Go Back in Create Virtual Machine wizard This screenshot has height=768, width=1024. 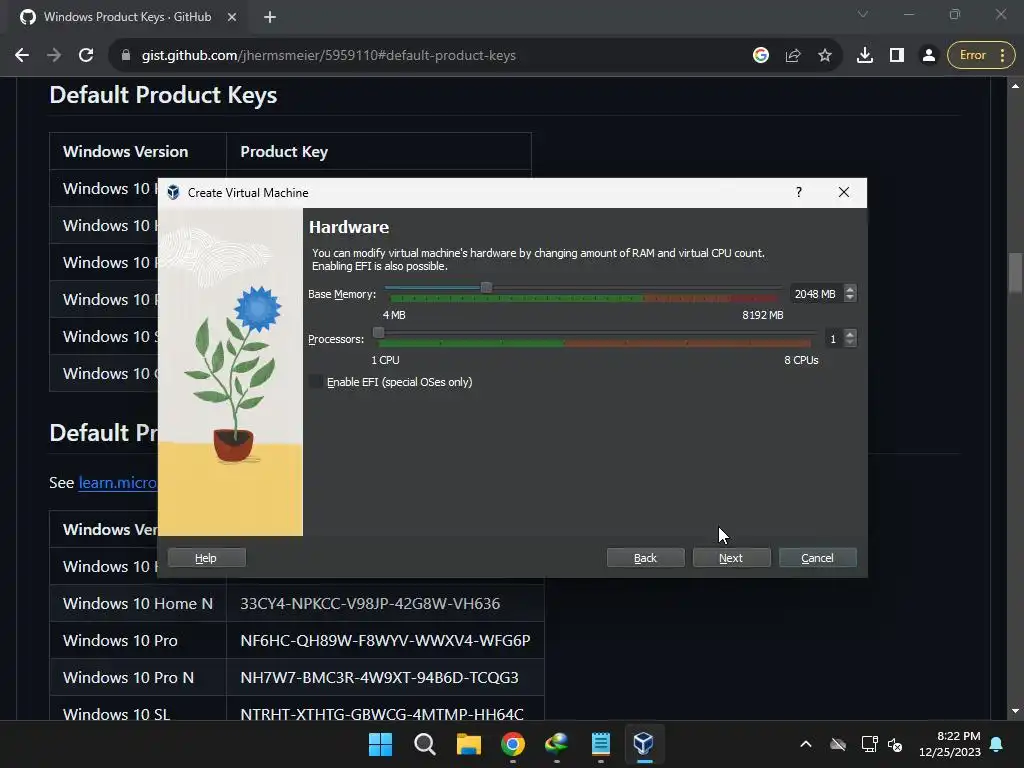(x=645, y=558)
